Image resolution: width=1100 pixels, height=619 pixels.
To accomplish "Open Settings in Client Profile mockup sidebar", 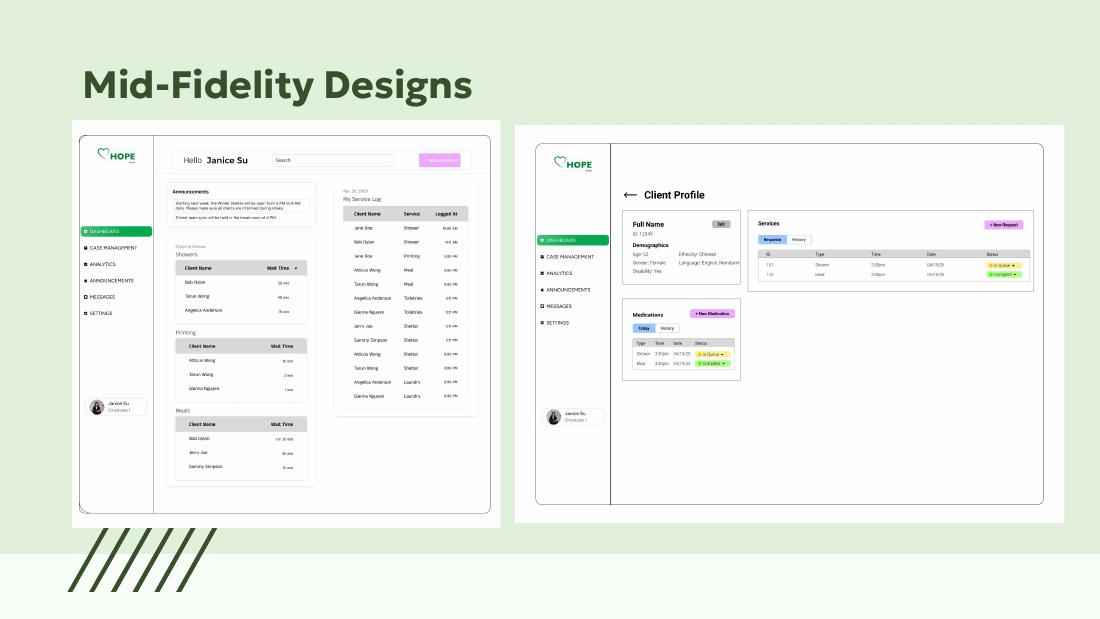I will coord(557,323).
